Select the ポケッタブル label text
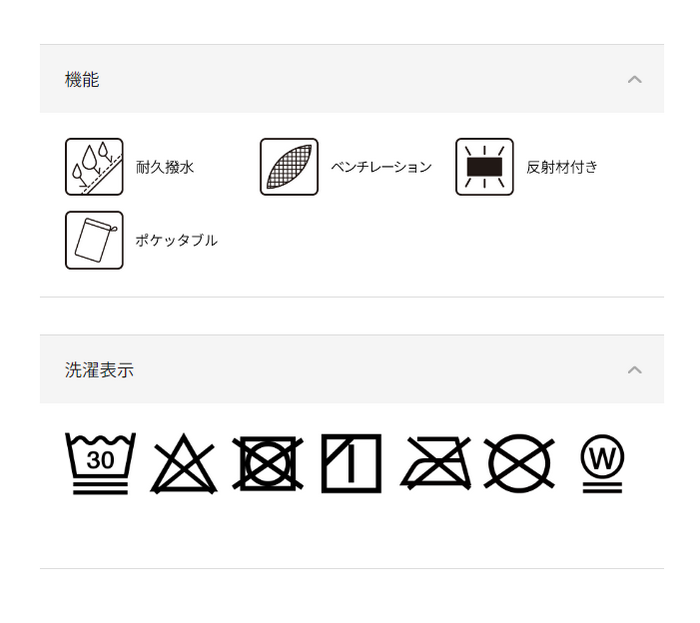700x623 pixels. point(176,241)
